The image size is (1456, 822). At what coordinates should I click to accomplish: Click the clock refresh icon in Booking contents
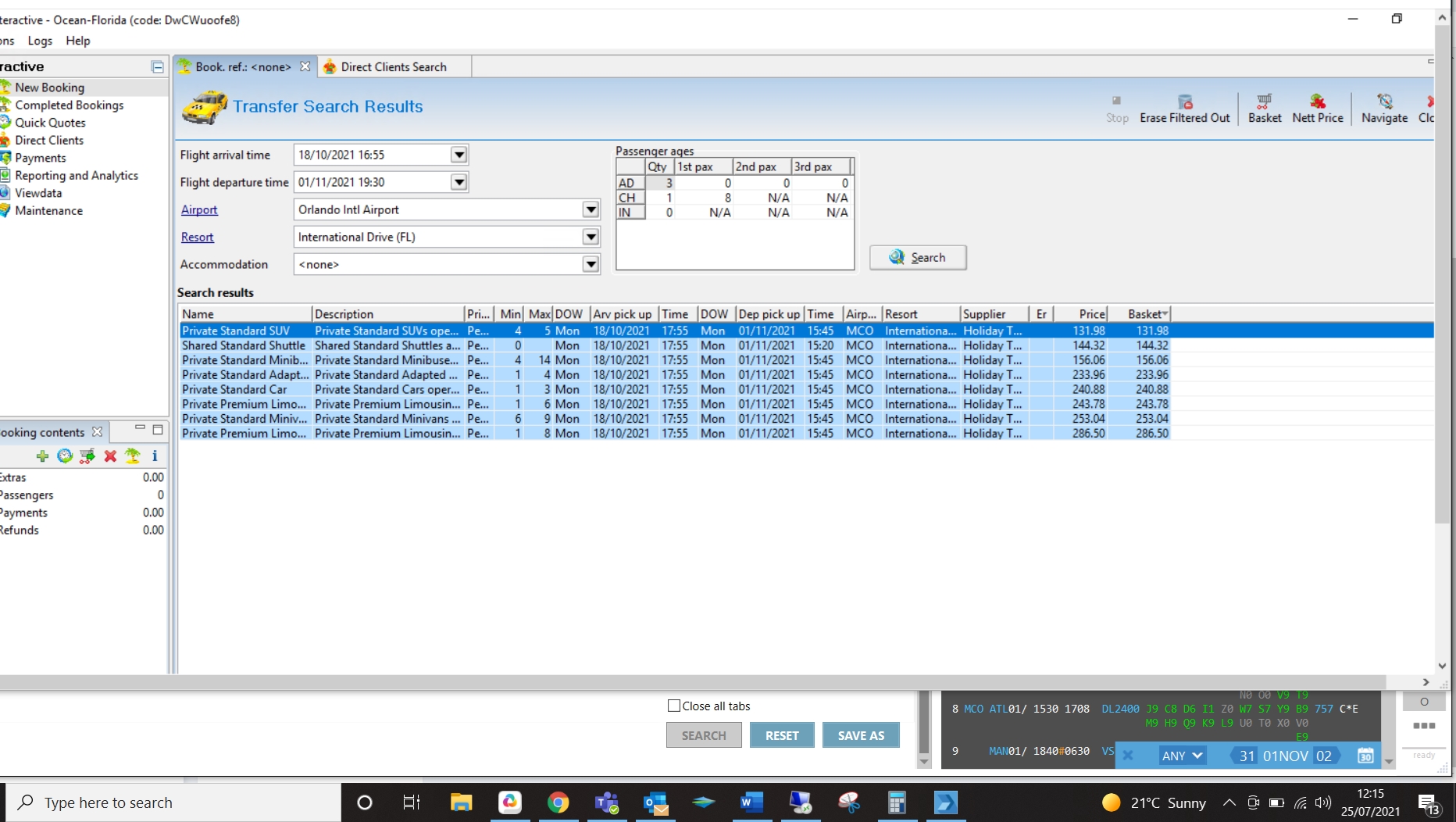(x=65, y=456)
